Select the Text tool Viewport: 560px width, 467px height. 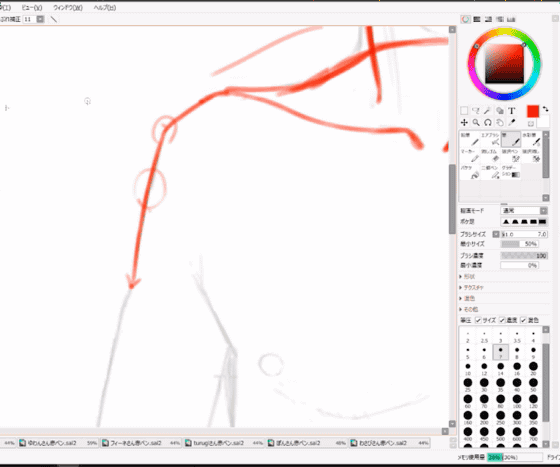511,111
